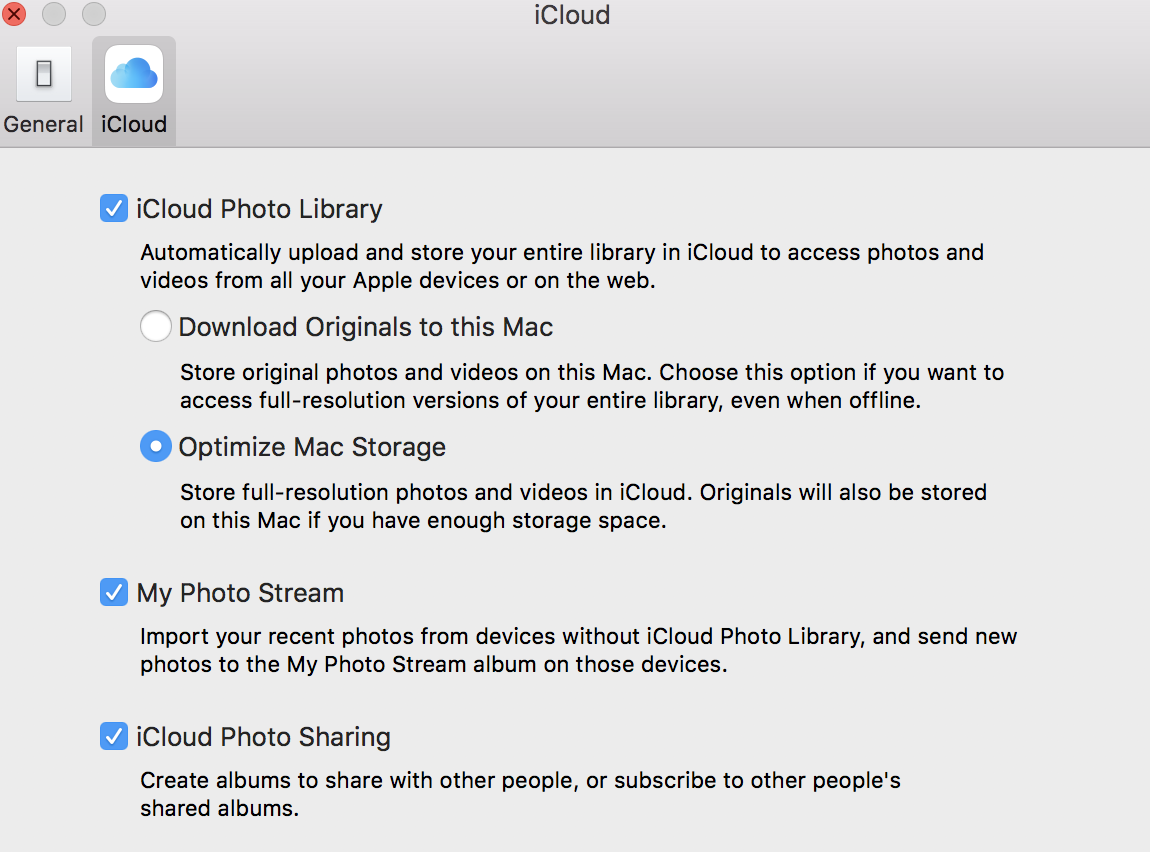The height and width of the screenshot is (852, 1150).
Task: Click the "Optimize Mac Storage" label text
Action: pyautogui.click(x=312, y=447)
